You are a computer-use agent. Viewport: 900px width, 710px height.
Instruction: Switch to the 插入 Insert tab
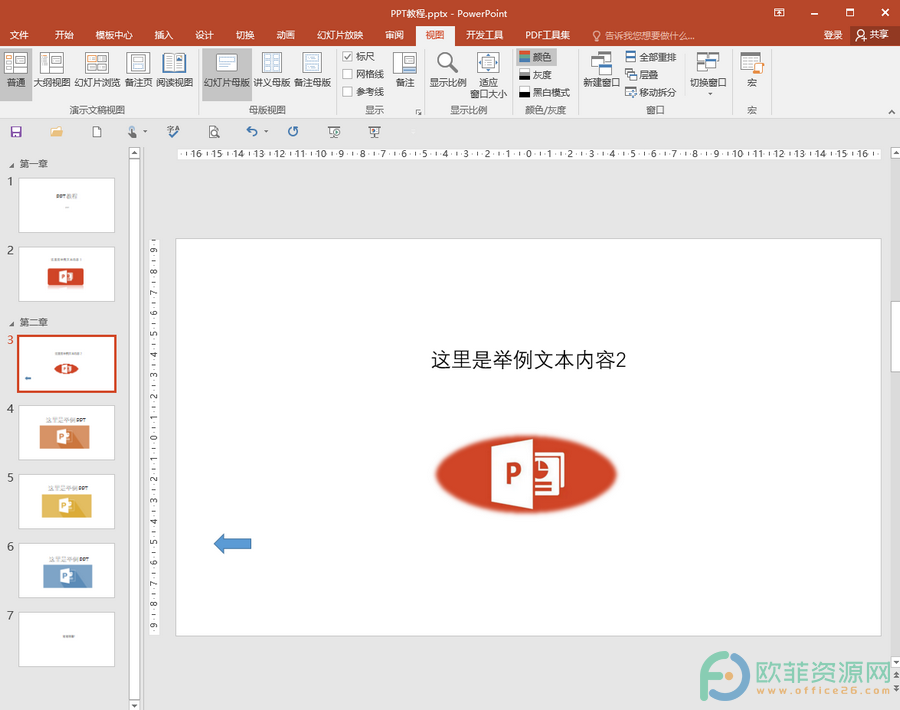pyautogui.click(x=164, y=35)
